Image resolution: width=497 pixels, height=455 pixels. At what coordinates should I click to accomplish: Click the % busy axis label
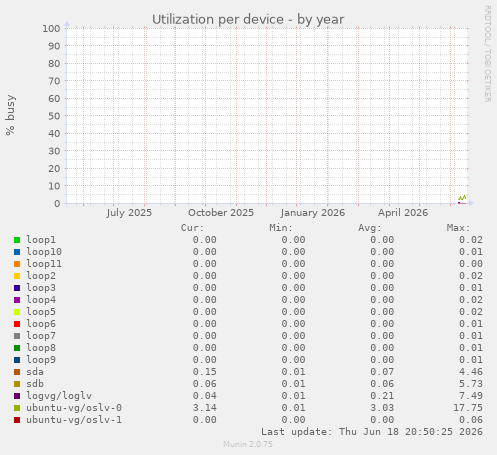[x=10, y=115]
